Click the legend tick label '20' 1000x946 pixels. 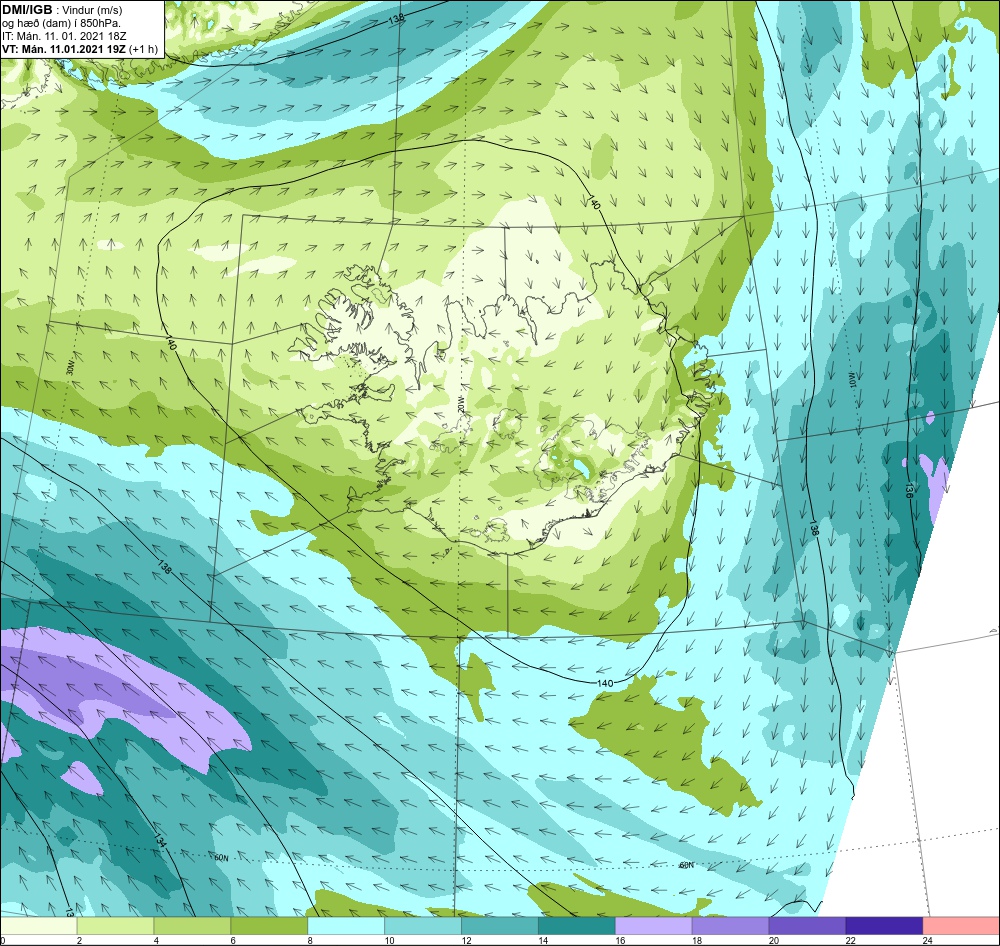(x=774, y=940)
